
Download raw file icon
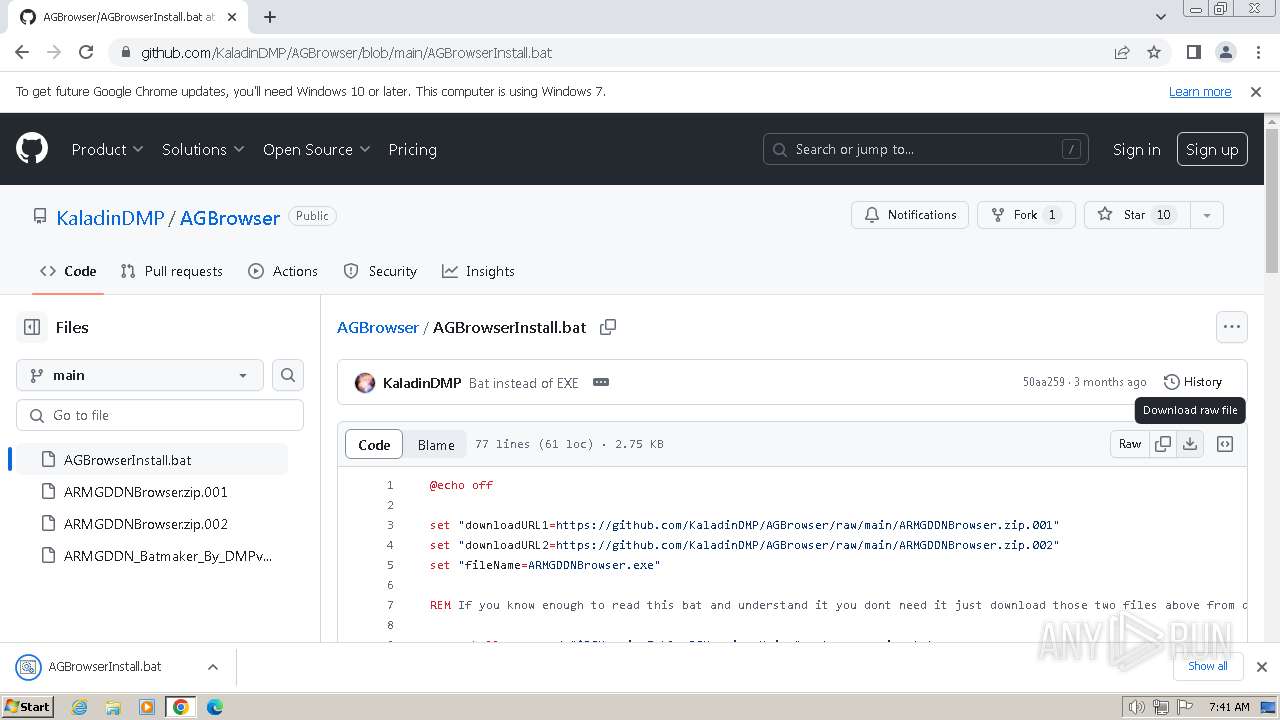tap(1190, 444)
